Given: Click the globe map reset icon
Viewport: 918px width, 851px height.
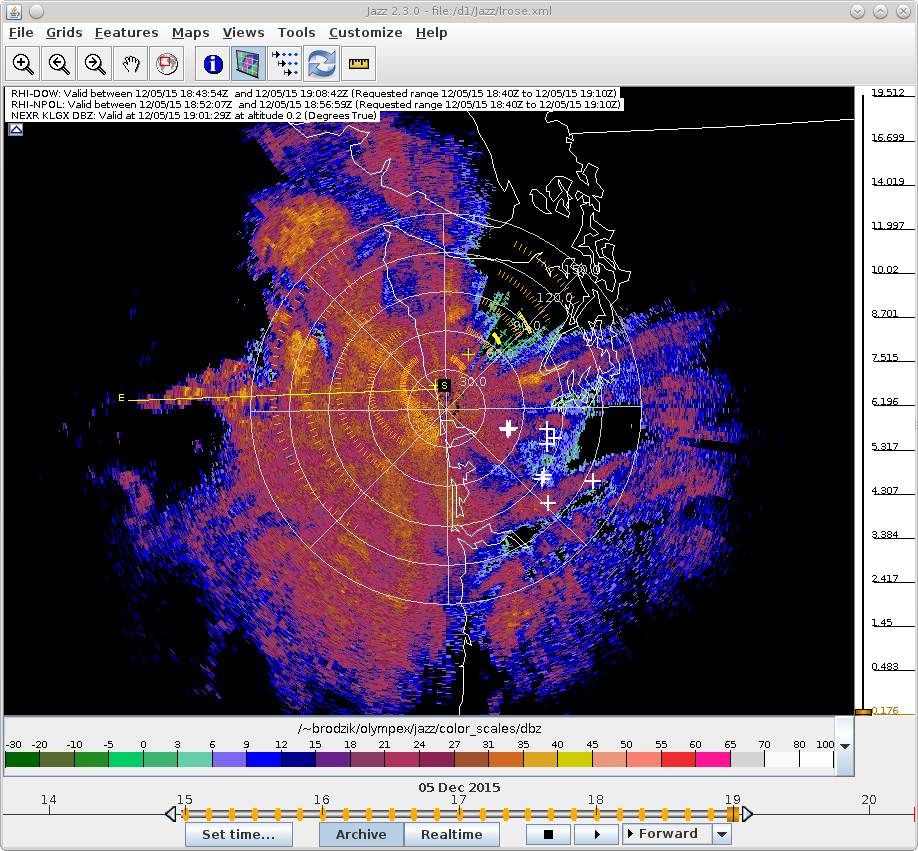Looking at the screenshot, I should pos(166,64).
